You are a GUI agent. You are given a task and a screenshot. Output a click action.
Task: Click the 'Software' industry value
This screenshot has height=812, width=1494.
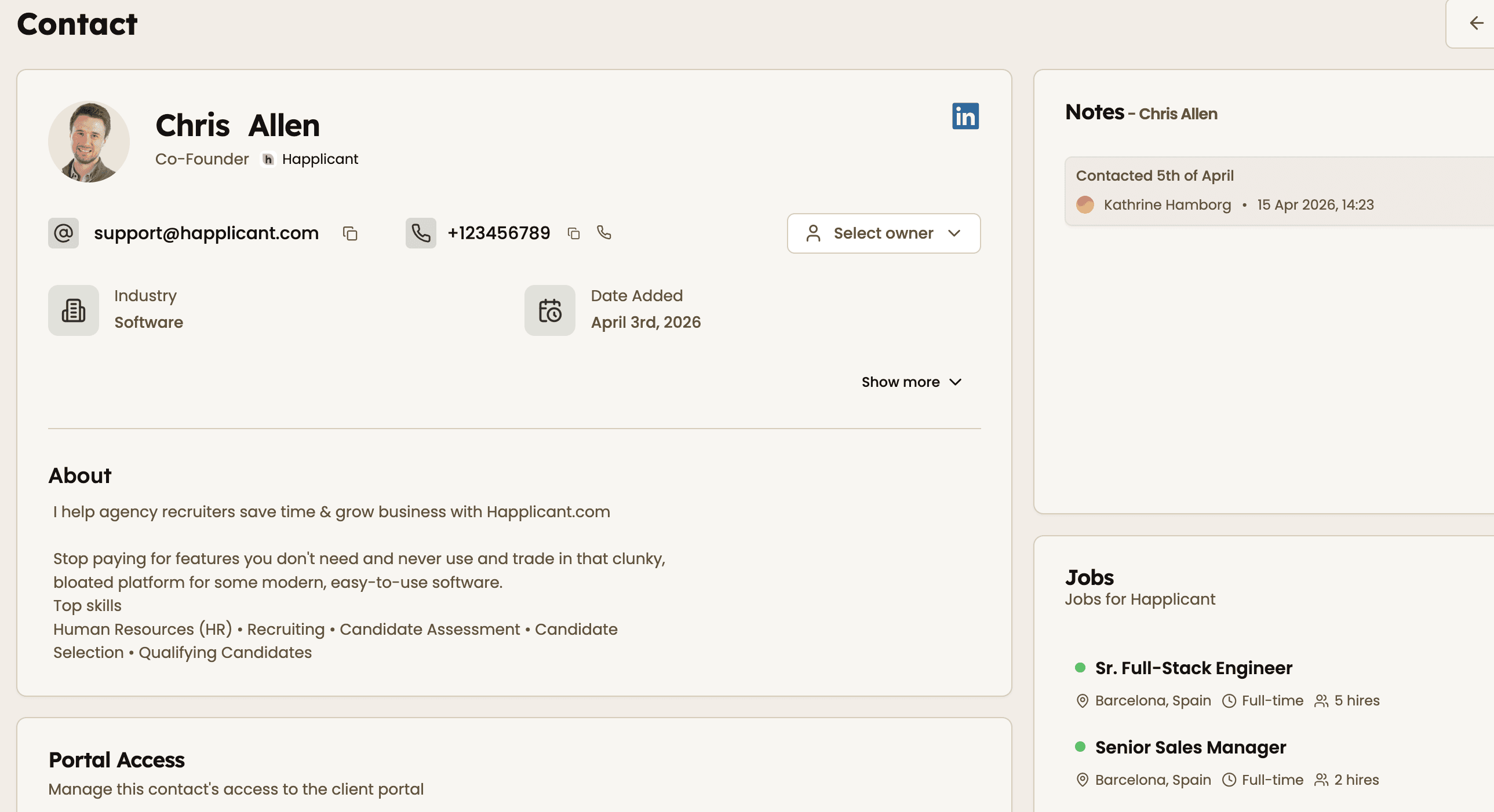click(x=148, y=322)
